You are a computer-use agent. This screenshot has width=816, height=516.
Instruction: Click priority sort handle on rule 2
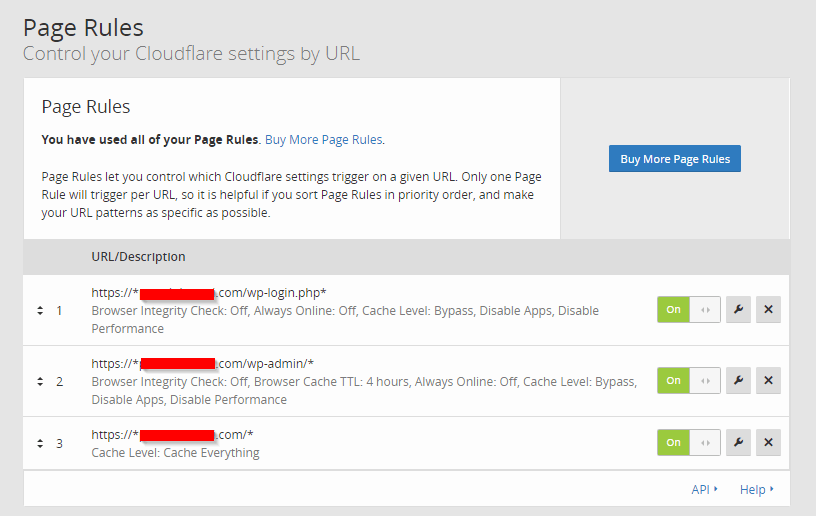[x=40, y=381]
